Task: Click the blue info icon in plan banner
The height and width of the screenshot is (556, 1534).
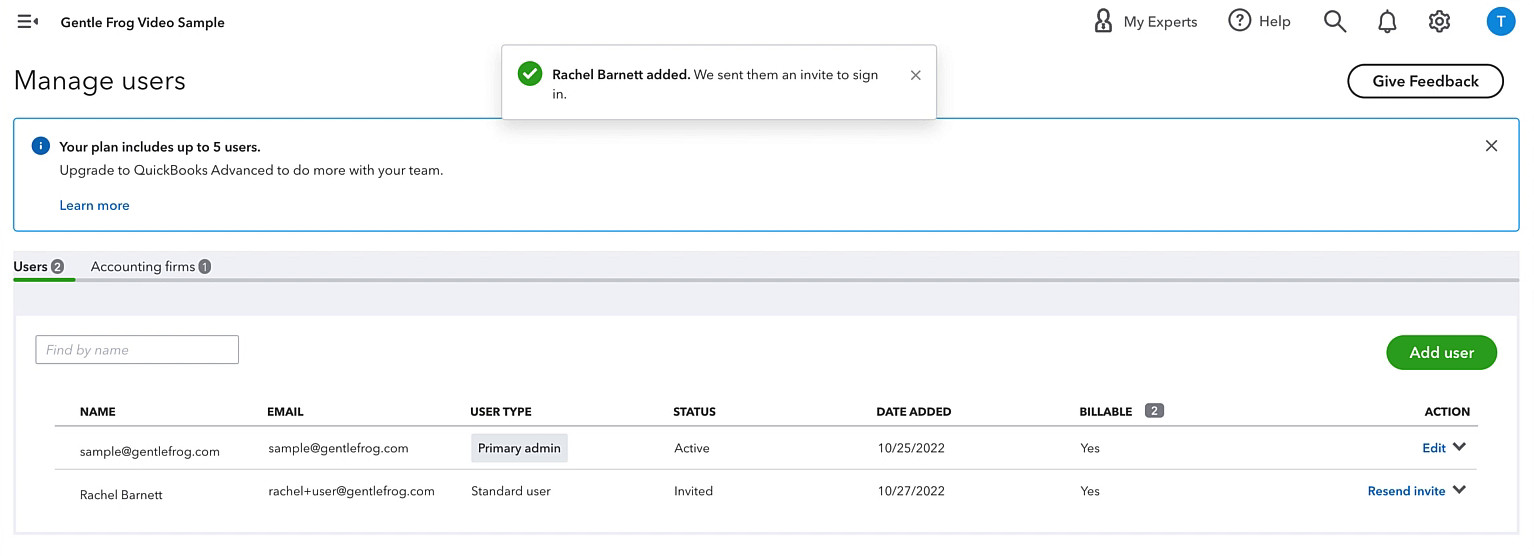Action: point(40,146)
